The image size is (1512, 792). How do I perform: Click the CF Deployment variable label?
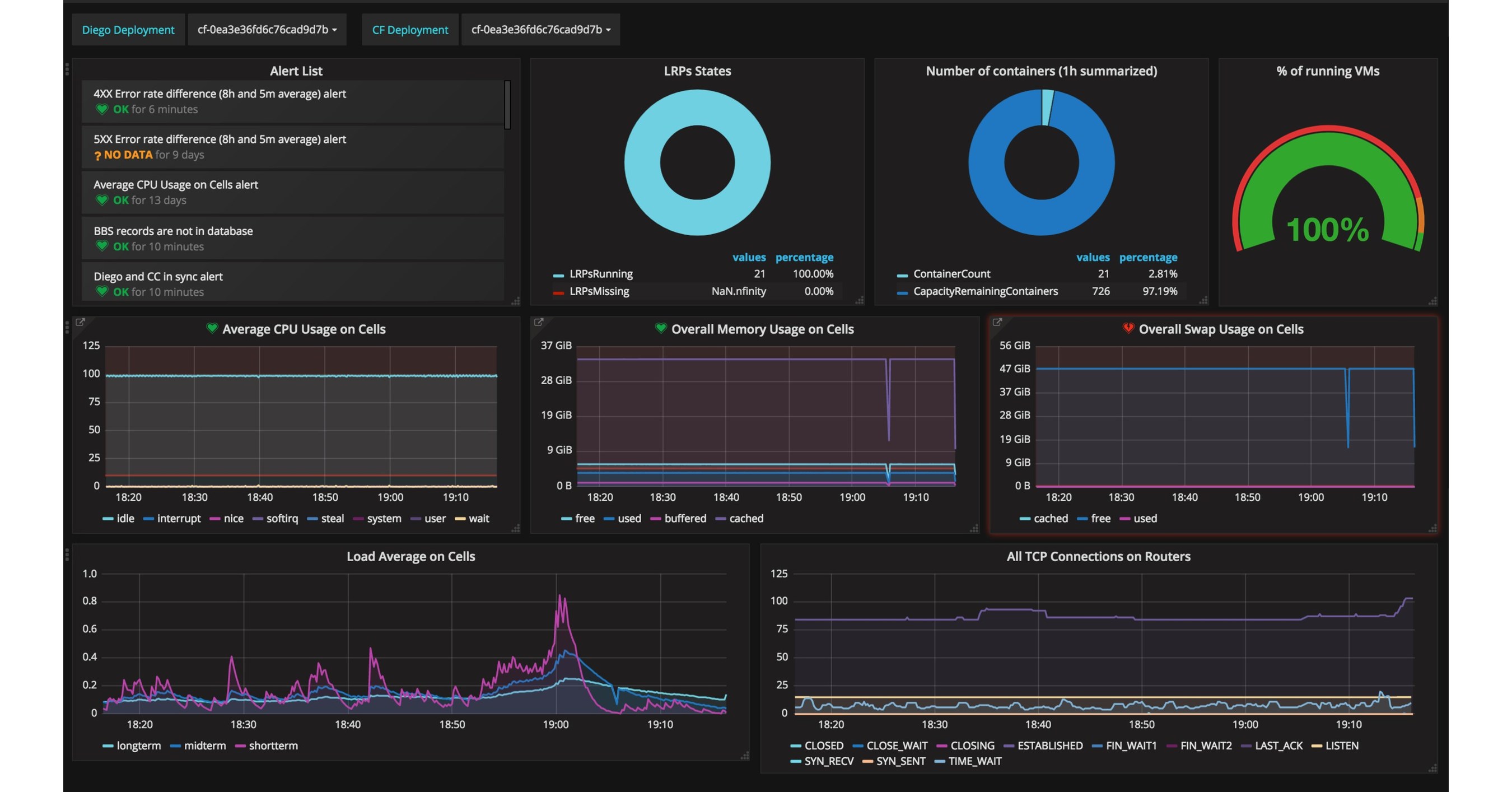(x=410, y=29)
